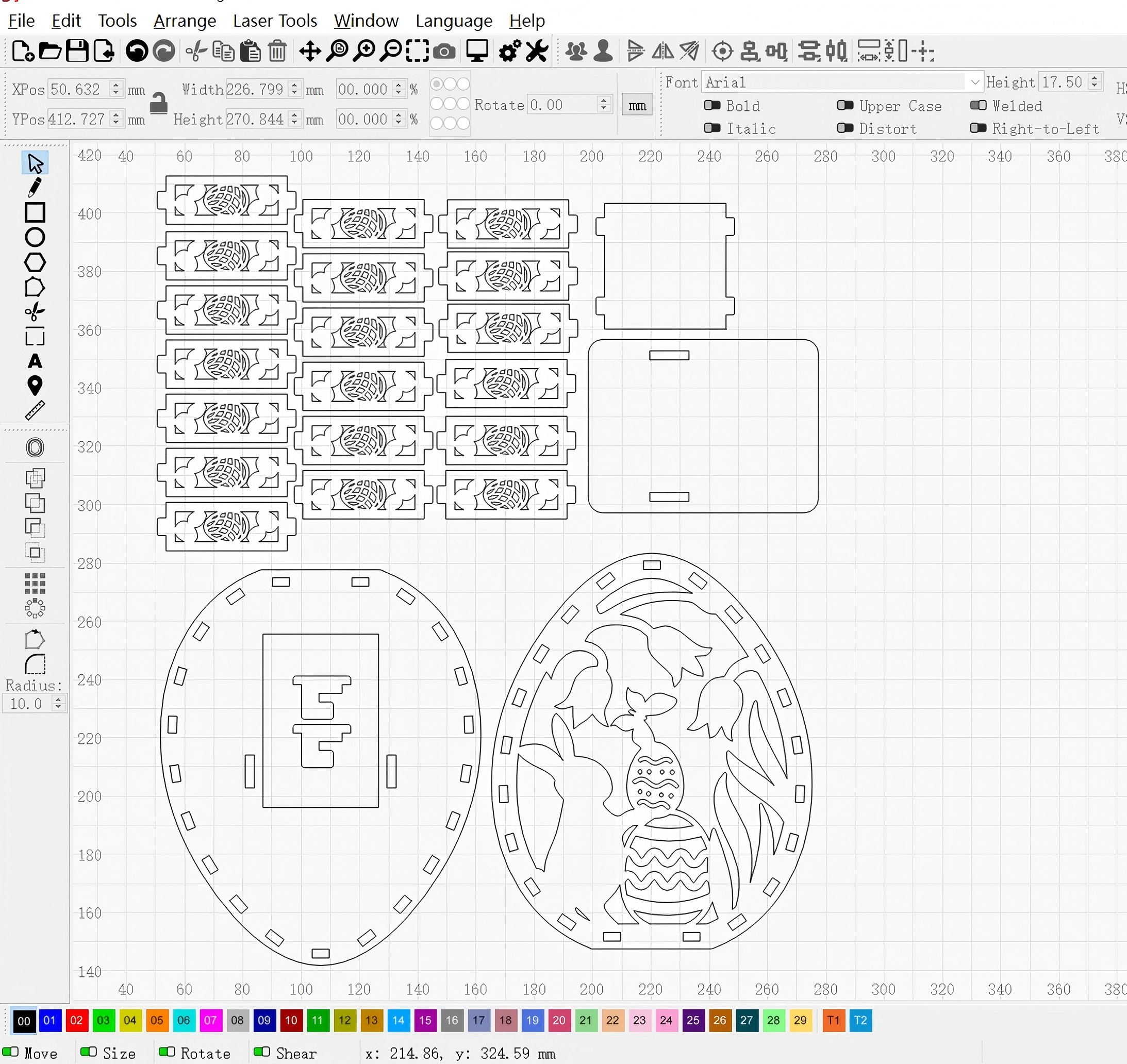1127x1064 pixels.
Task: Expand the Arial font dropdown
Action: point(974,82)
